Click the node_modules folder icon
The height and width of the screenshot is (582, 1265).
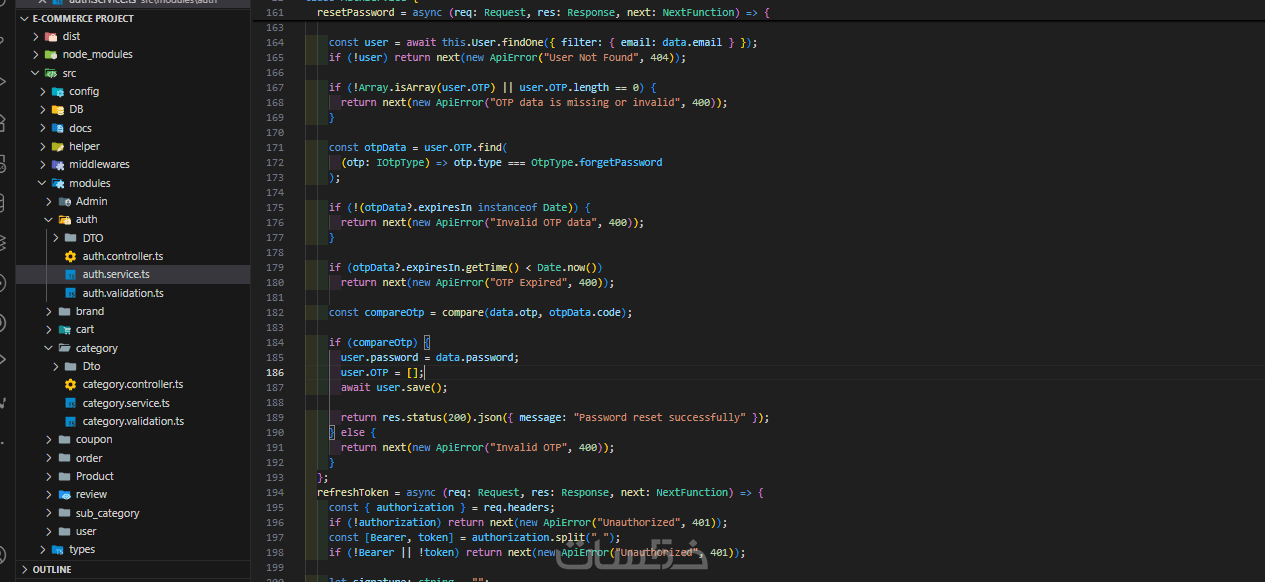51,54
